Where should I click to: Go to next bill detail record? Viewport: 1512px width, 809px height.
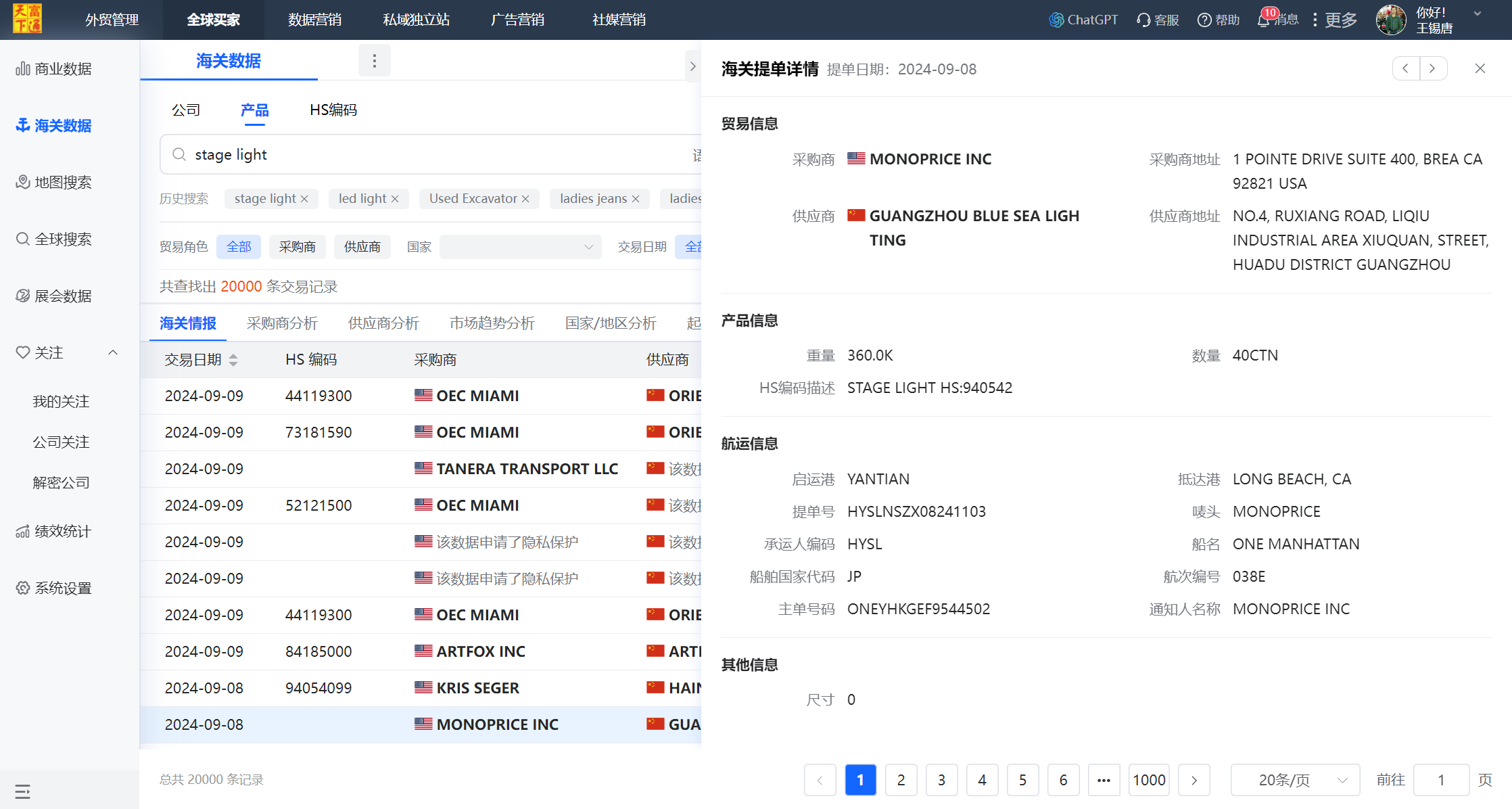point(1433,68)
